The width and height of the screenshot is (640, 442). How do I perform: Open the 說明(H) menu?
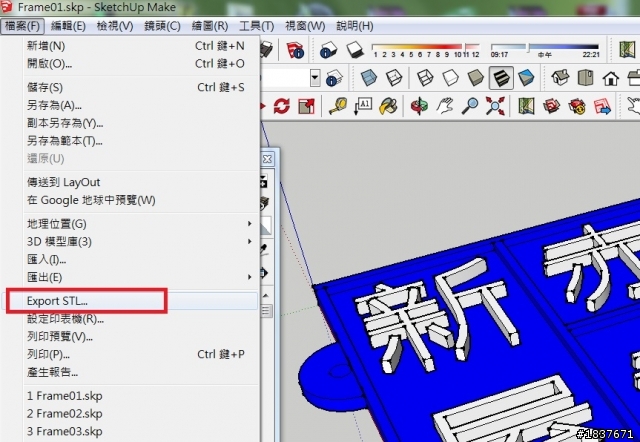pyautogui.click(x=355, y=26)
